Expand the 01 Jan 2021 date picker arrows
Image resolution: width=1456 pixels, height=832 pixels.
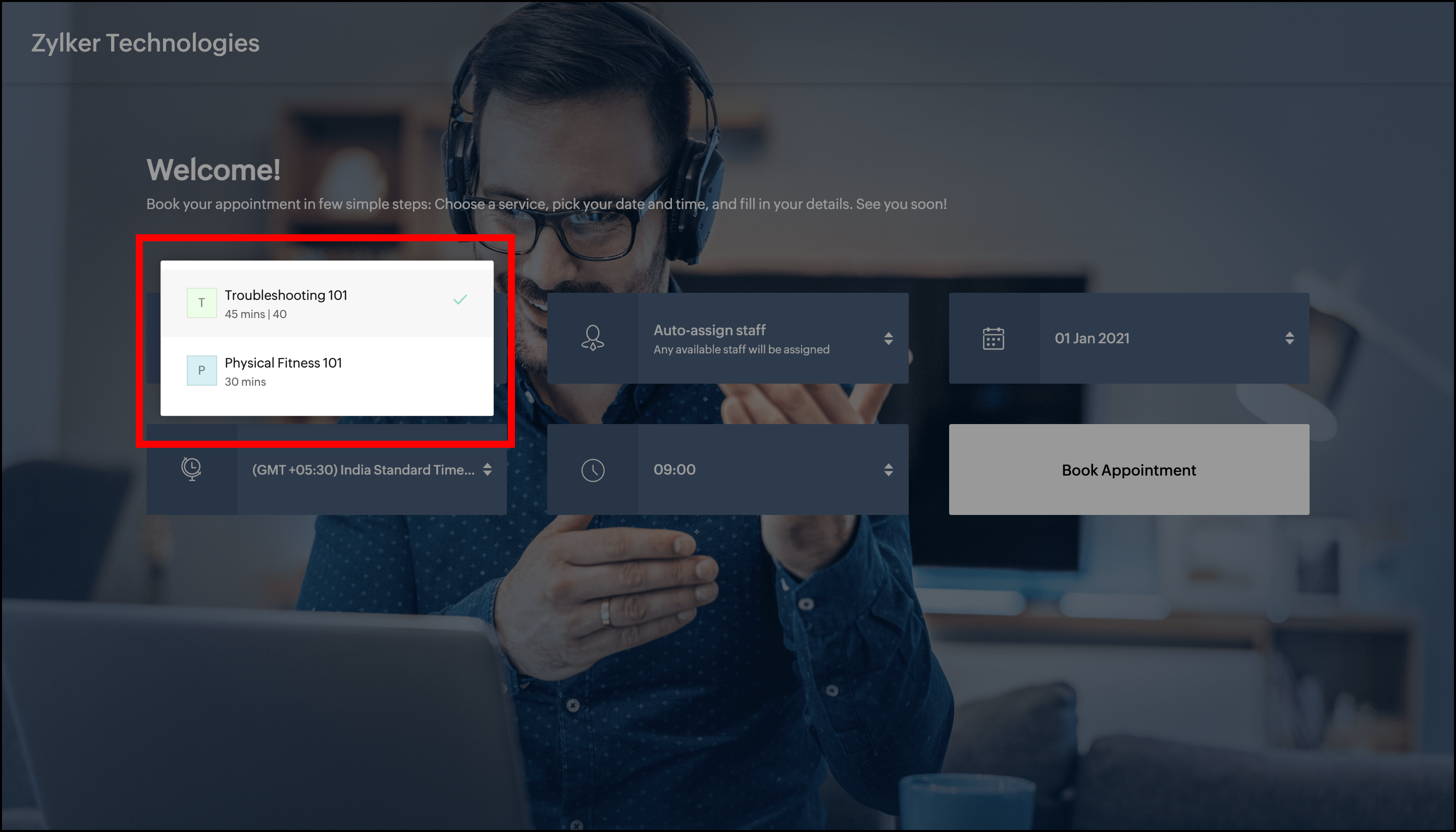point(1289,338)
